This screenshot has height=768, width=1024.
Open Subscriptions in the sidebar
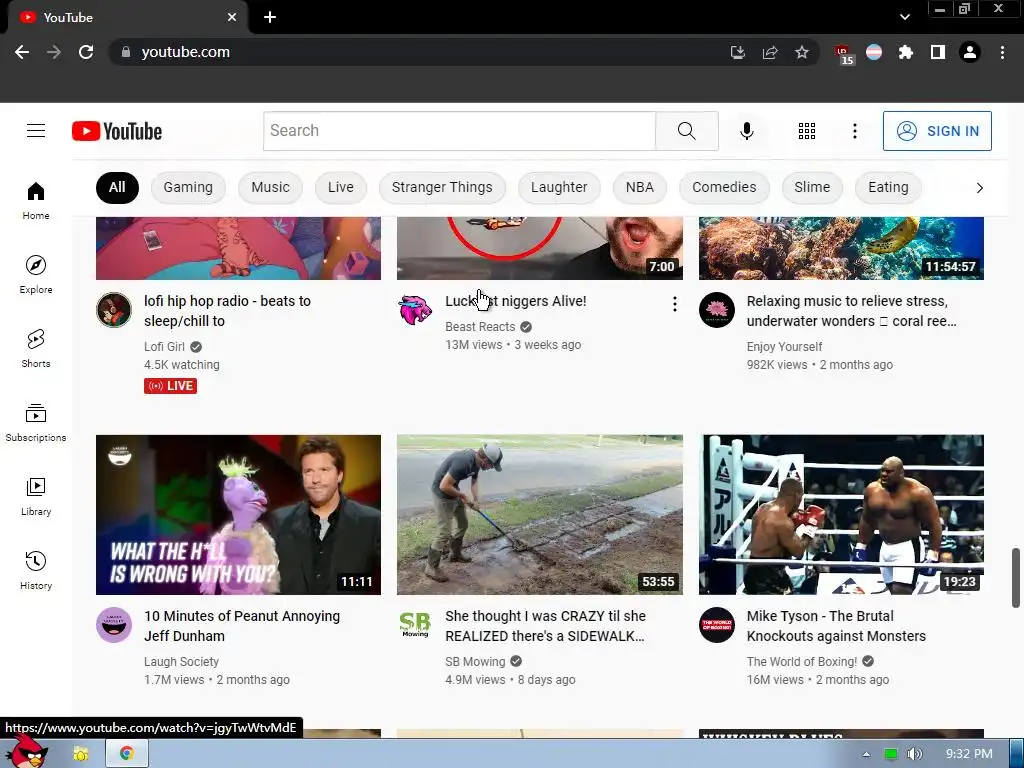pyautogui.click(x=36, y=423)
